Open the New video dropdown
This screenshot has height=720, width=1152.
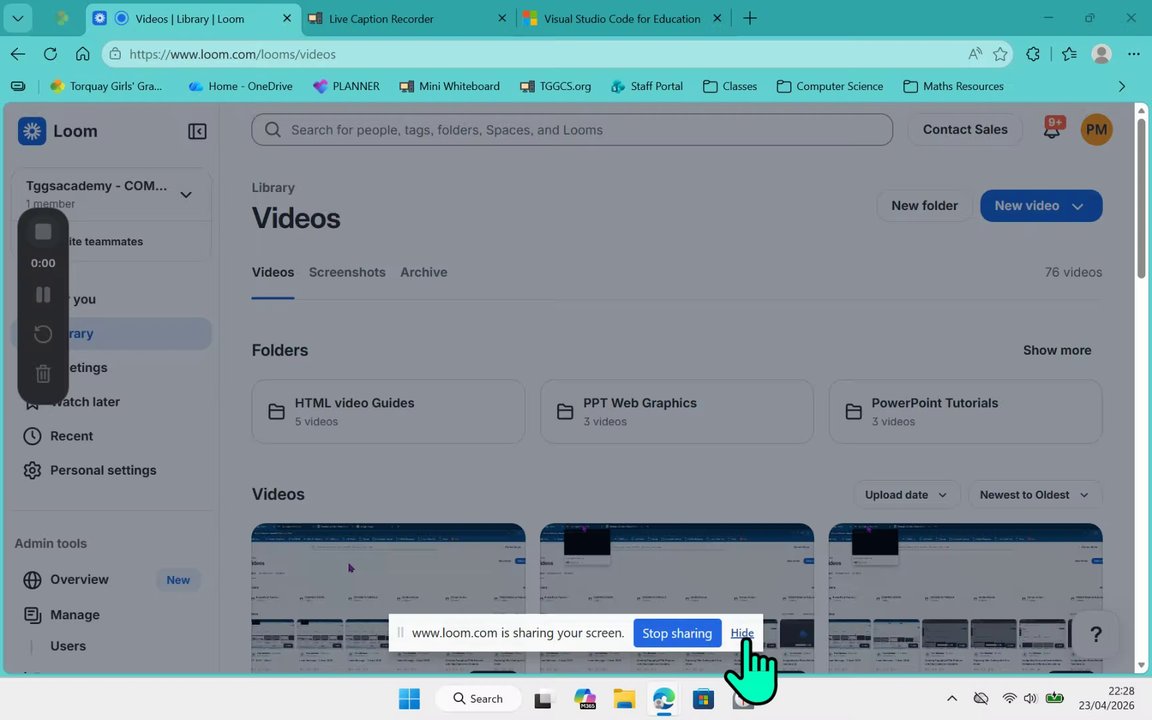tap(1041, 206)
